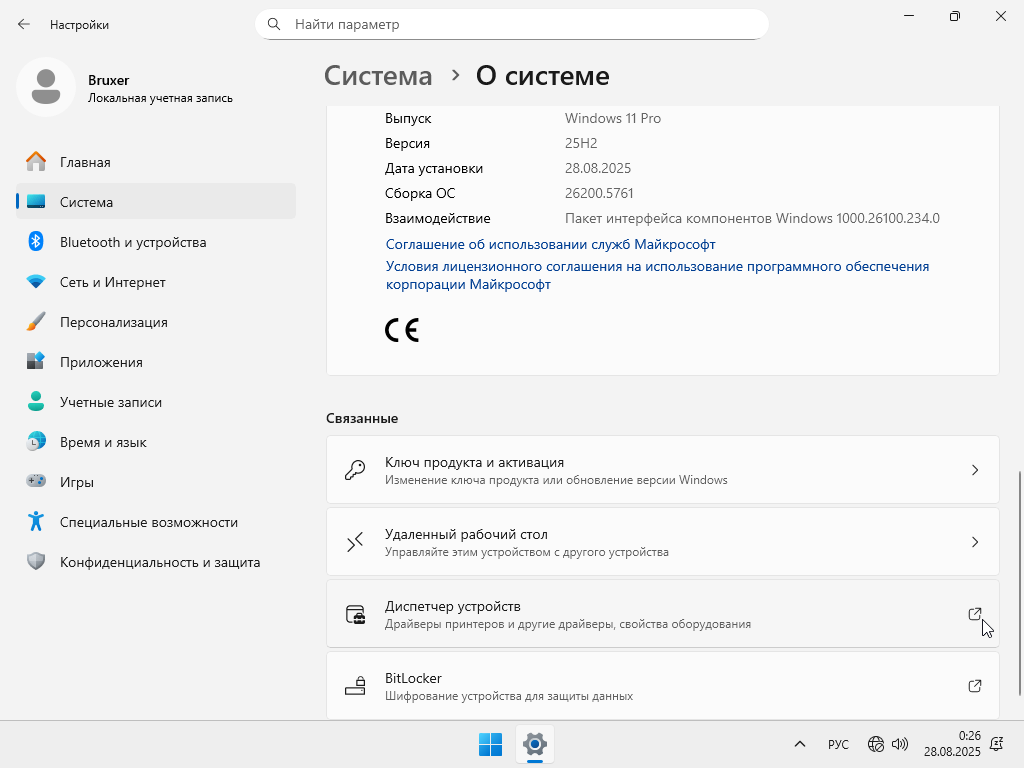
Task: Open Специальные возможности page
Action: coord(148,522)
